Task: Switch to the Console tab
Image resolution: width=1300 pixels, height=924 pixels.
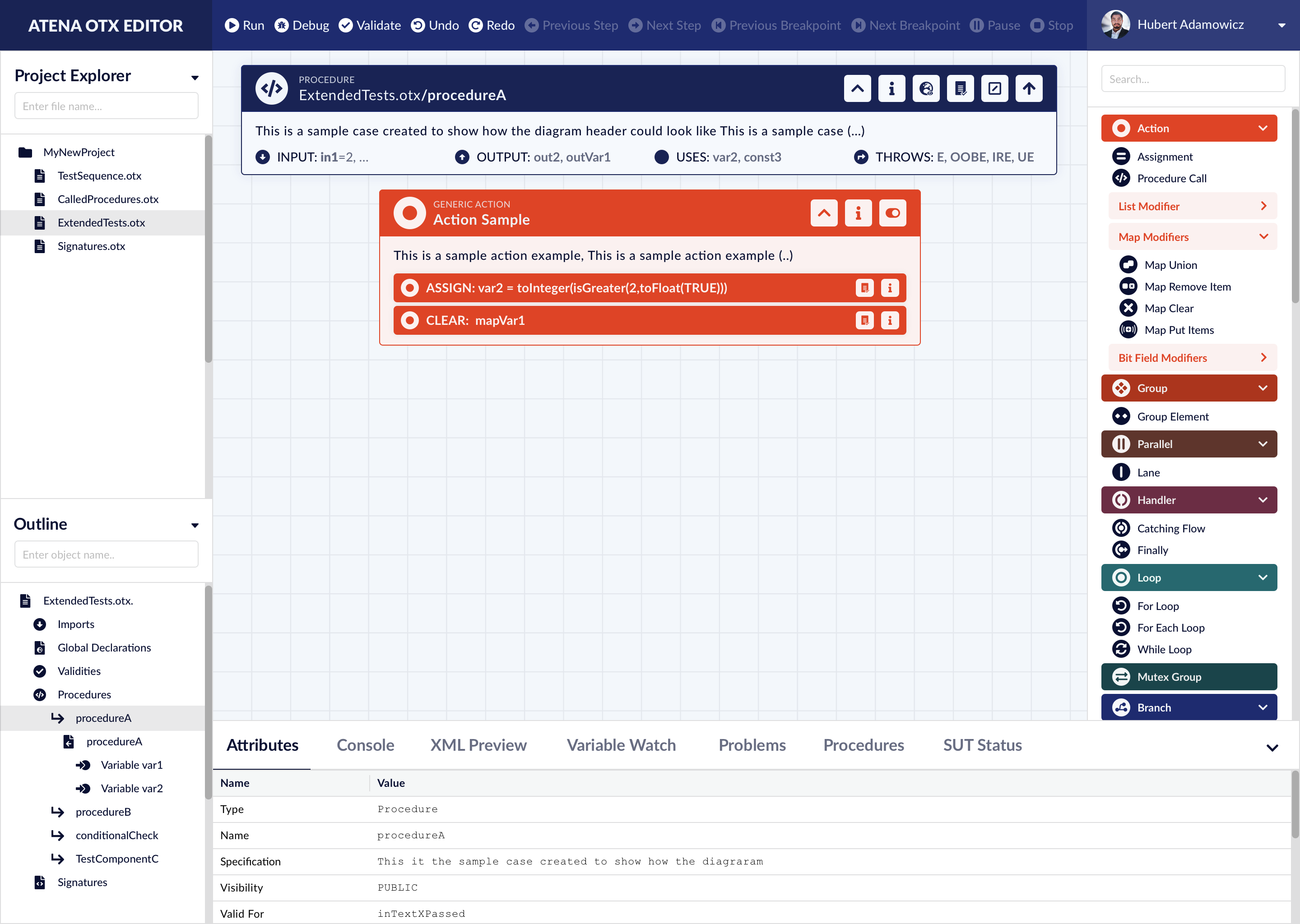Action: point(366,745)
